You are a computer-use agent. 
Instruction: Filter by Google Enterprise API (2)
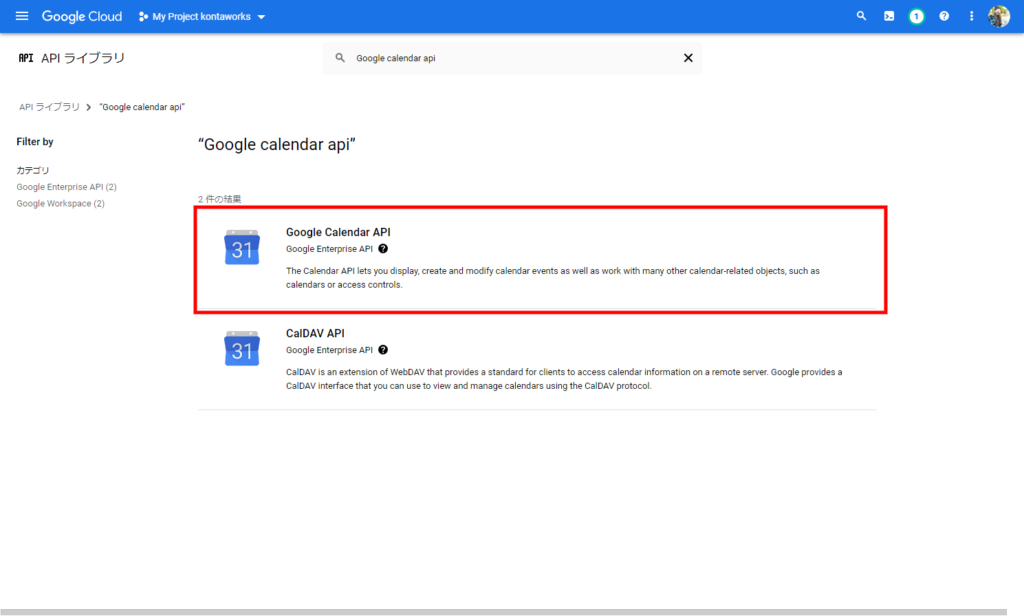(x=67, y=187)
